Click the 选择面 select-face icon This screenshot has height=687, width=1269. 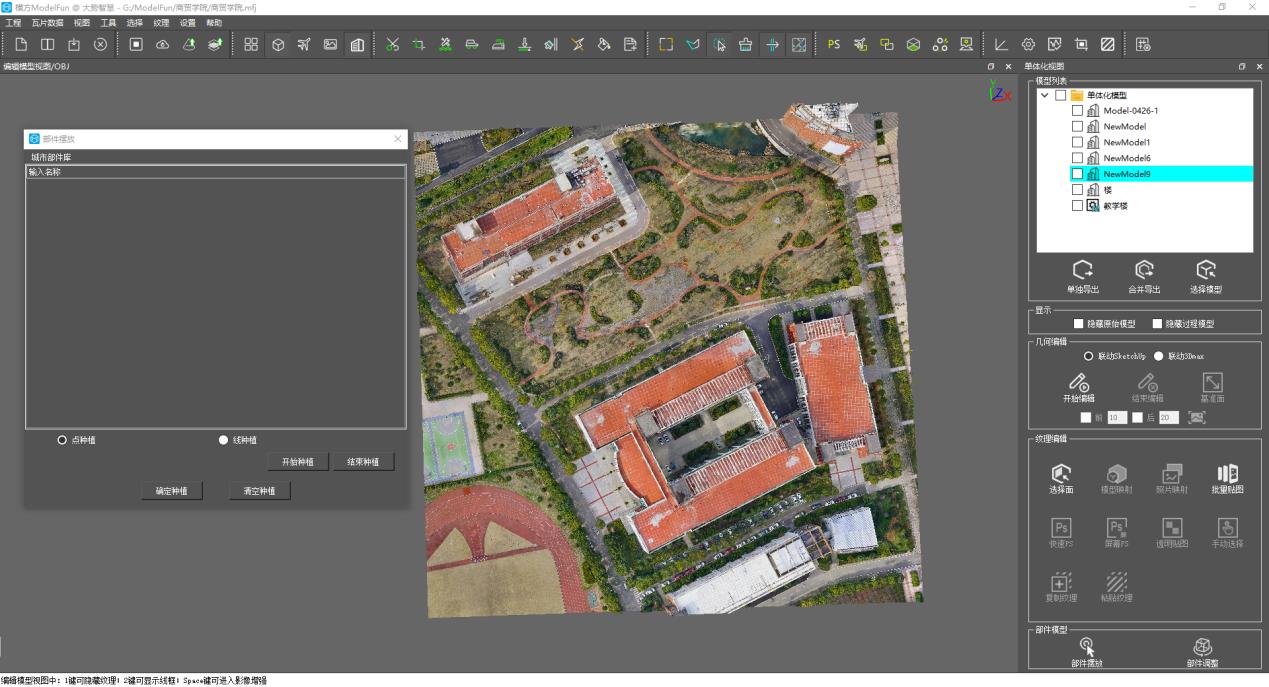1061,479
